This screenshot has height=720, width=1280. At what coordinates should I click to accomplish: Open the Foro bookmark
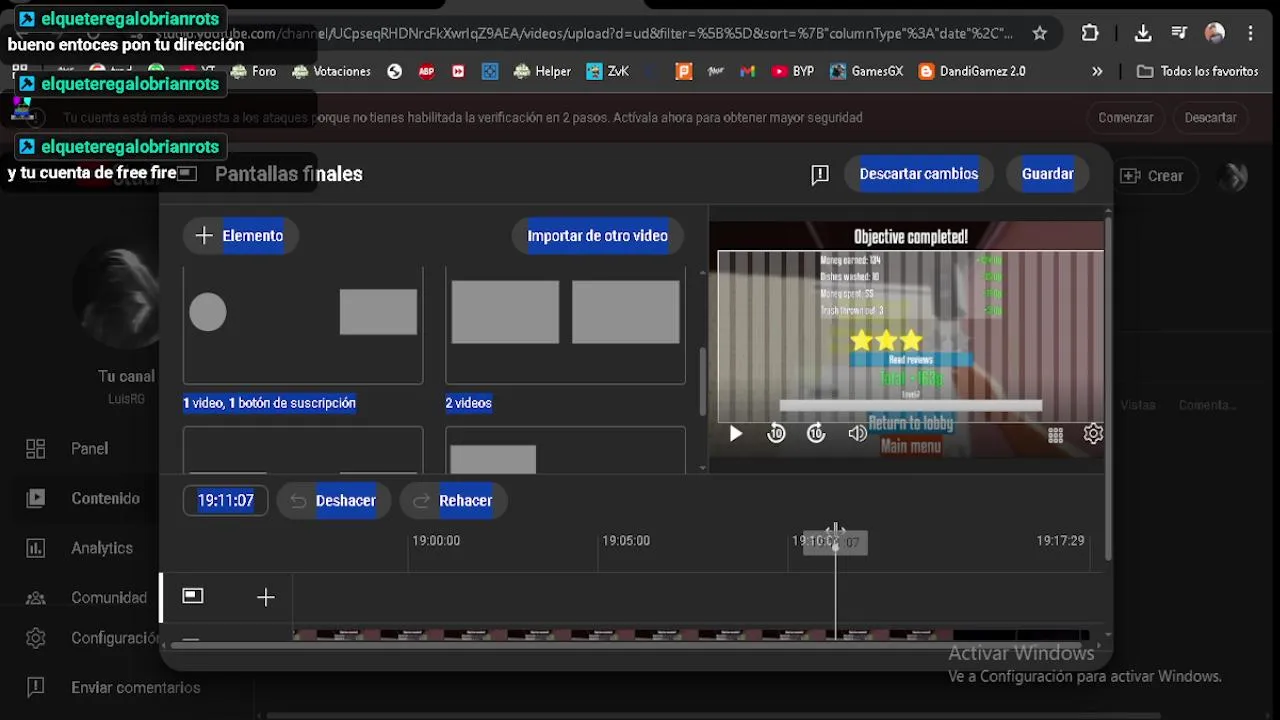tap(253, 71)
